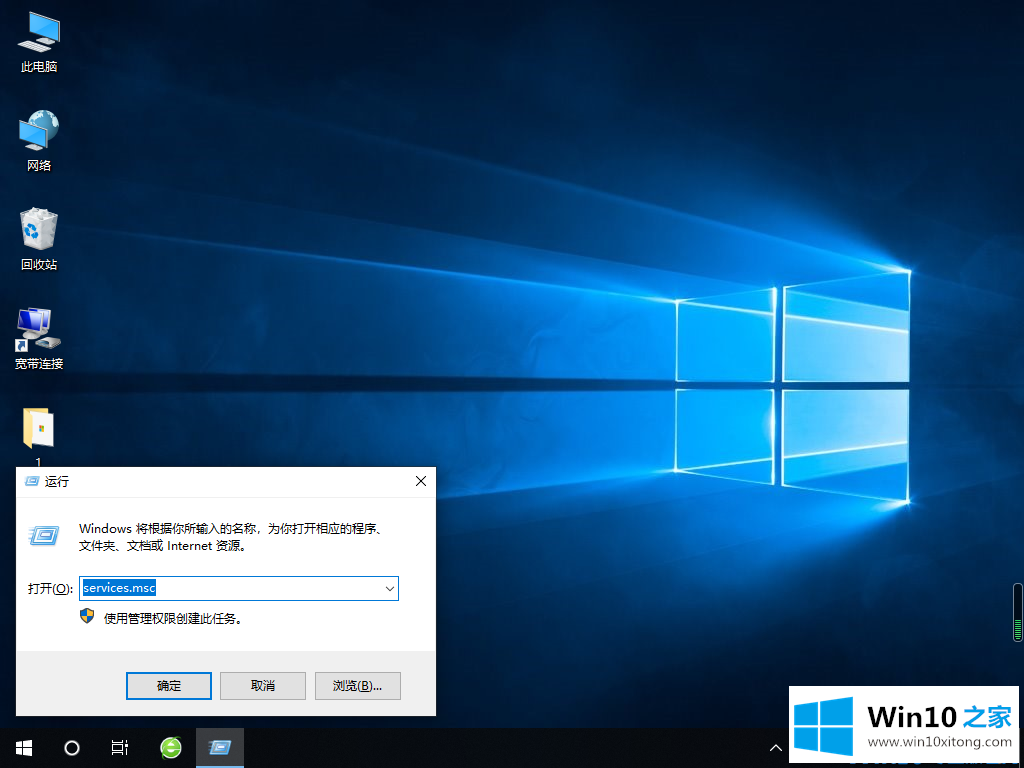Open the Windows Start menu
Screen dimensions: 1024x768
coord(23,747)
